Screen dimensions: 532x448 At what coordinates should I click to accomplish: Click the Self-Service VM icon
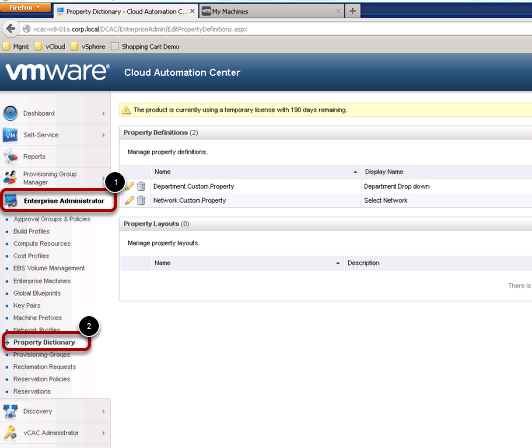coord(10,135)
